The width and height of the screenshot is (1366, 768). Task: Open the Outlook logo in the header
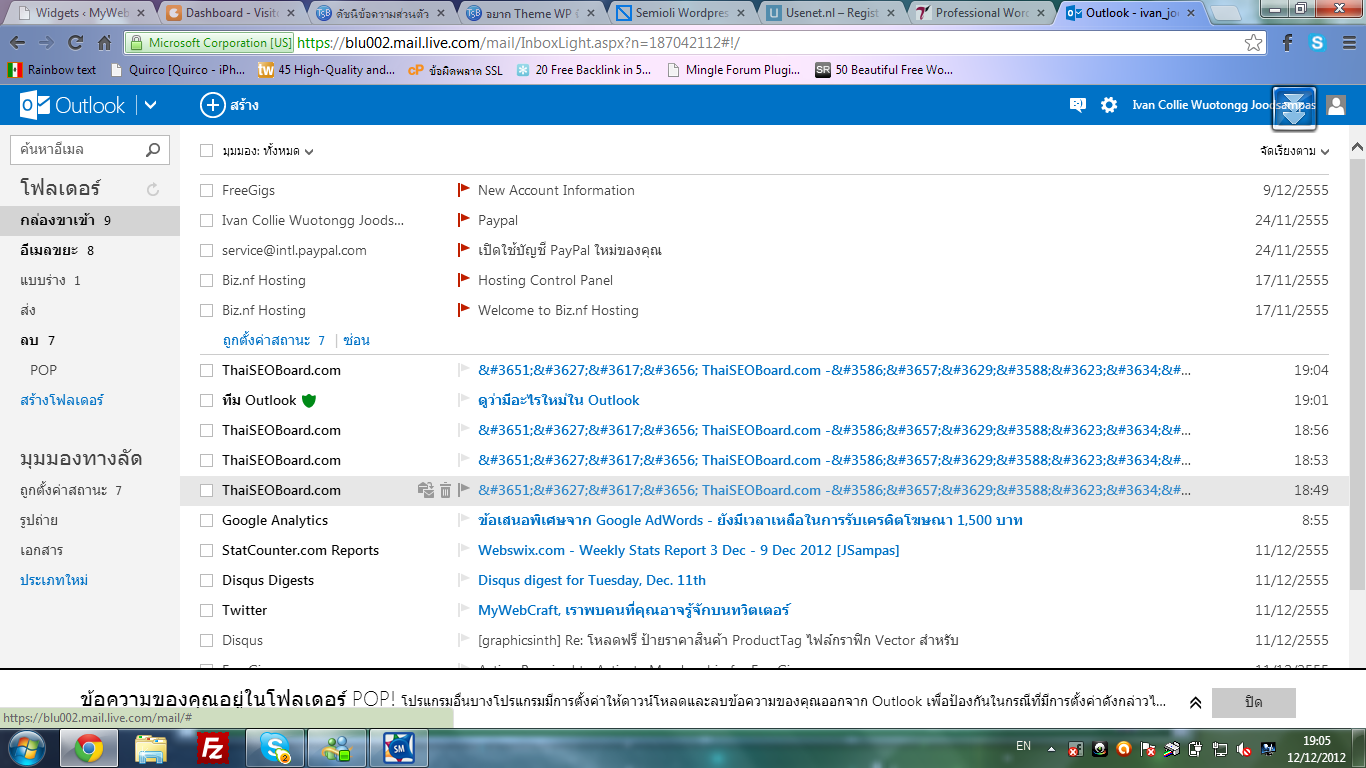pyautogui.click(x=73, y=105)
